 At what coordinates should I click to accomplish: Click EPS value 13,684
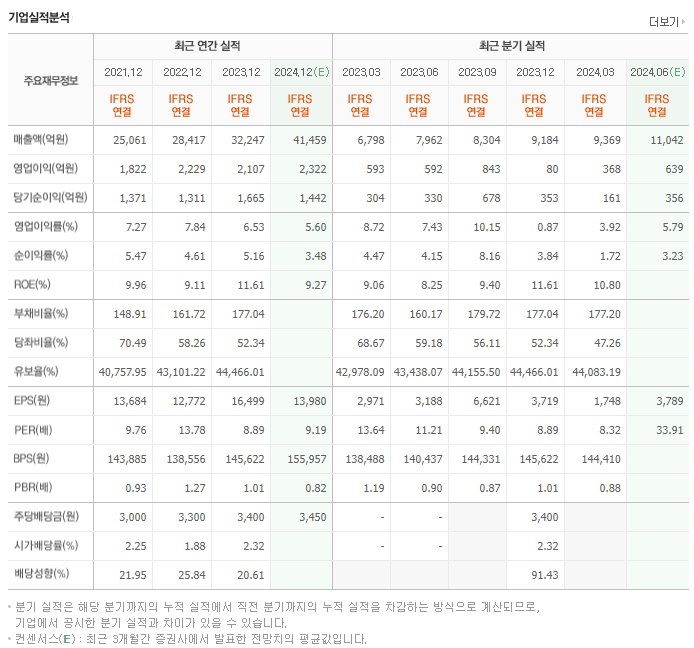point(130,401)
